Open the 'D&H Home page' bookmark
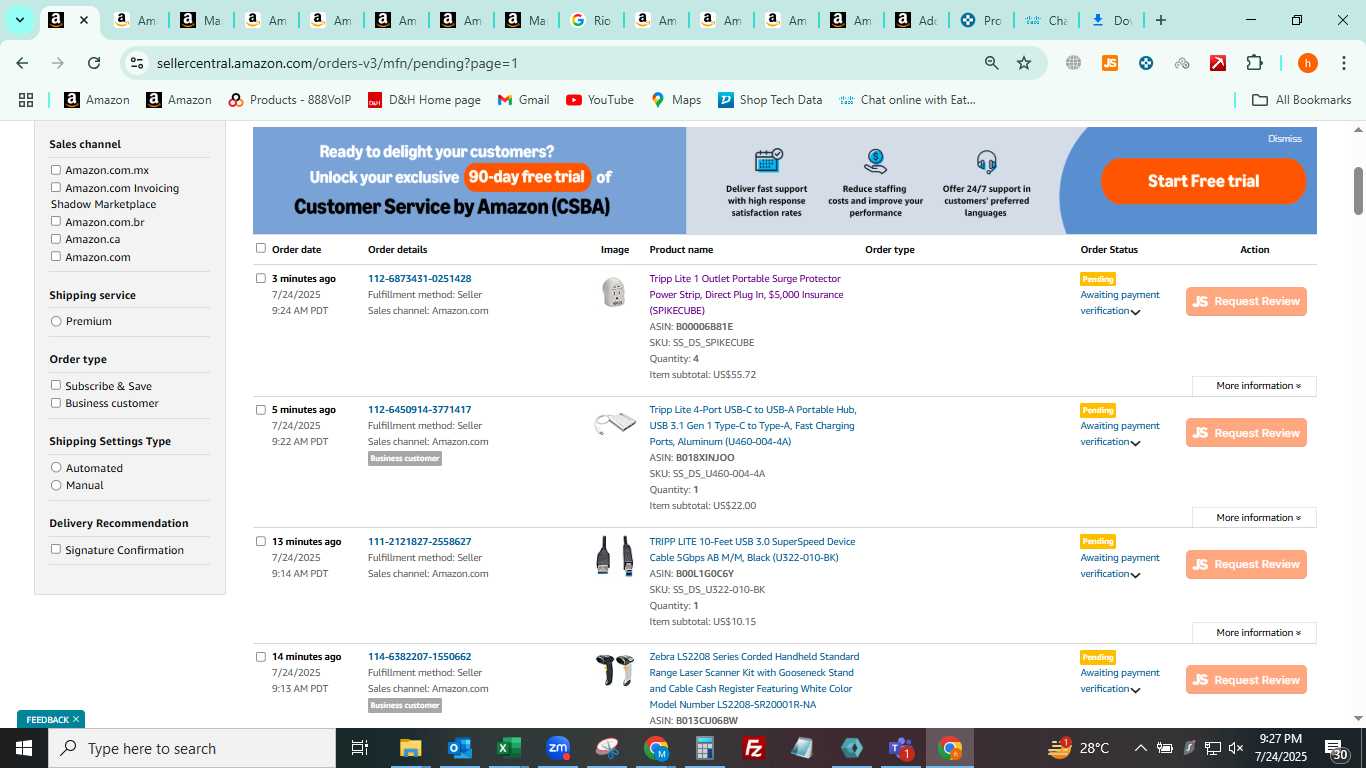This screenshot has width=1366, height=768. coord(424,100)
